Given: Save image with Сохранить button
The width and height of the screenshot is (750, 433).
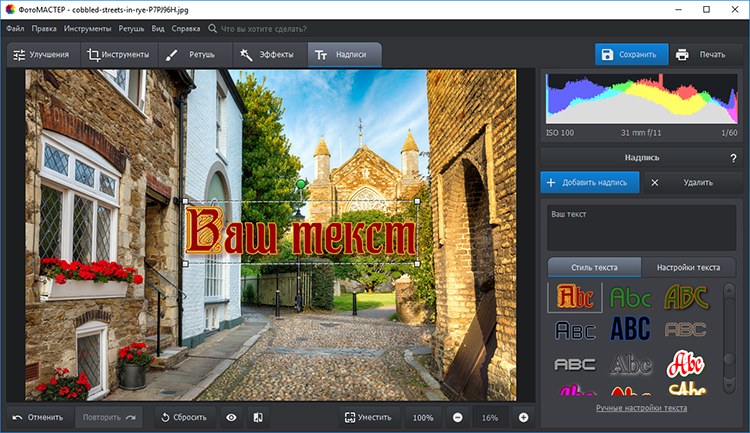Looking at the screenshot, I should coord(632,55).
